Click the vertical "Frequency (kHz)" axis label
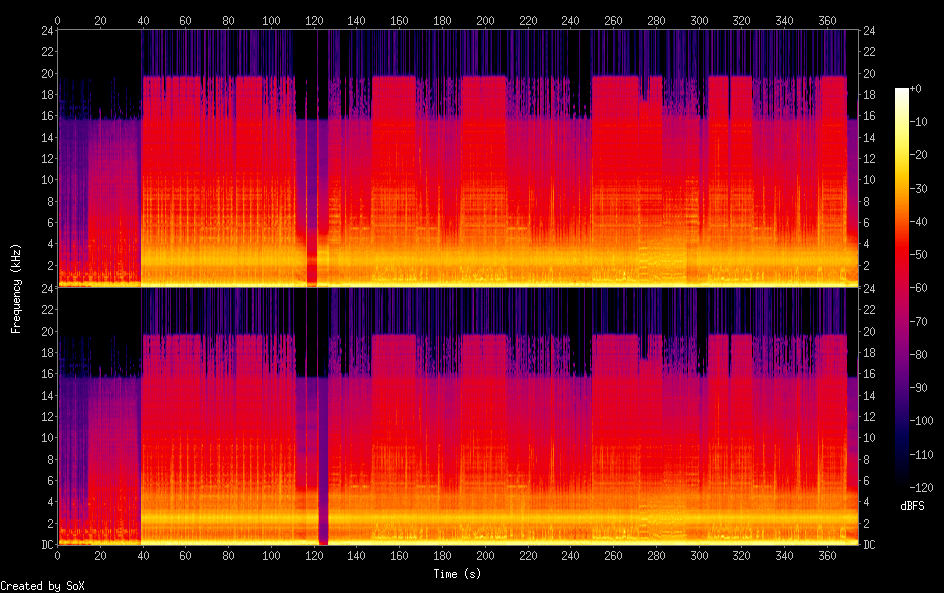This screenshot has width=944, height=593. [x=16, y=288]
